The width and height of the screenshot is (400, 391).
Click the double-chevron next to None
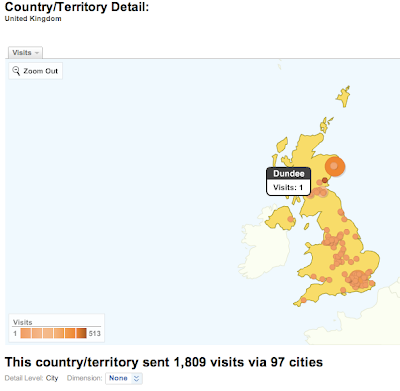coord(136,378)
